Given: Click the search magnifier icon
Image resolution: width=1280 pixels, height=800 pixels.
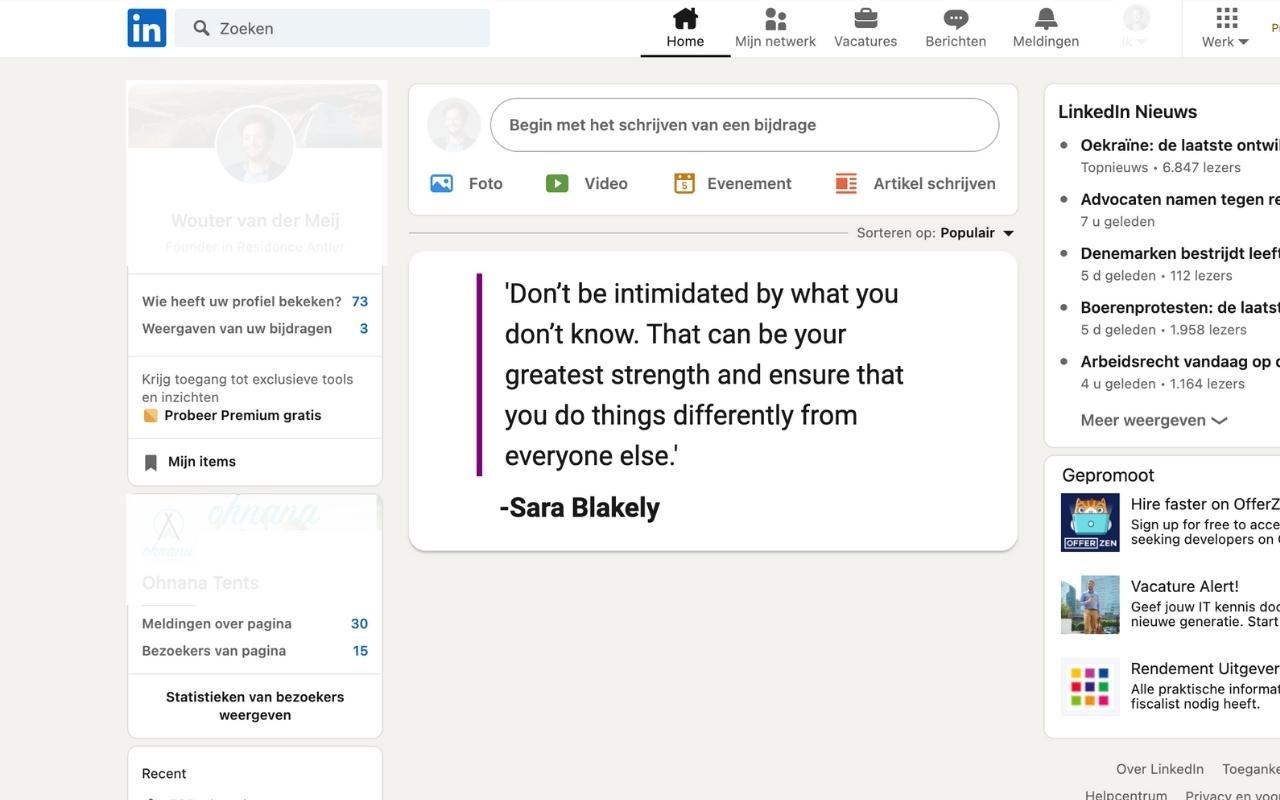Looking at the screenshot, I should 201,28.
